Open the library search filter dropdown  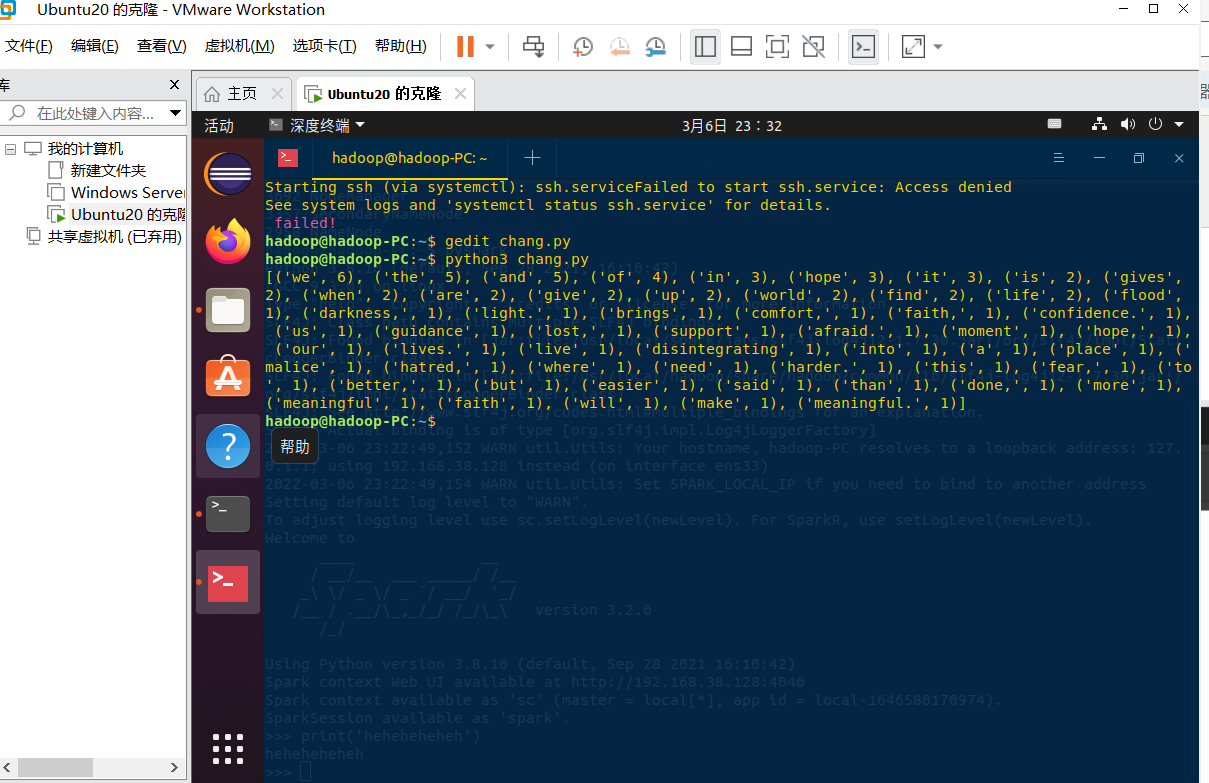pos(175,113)
